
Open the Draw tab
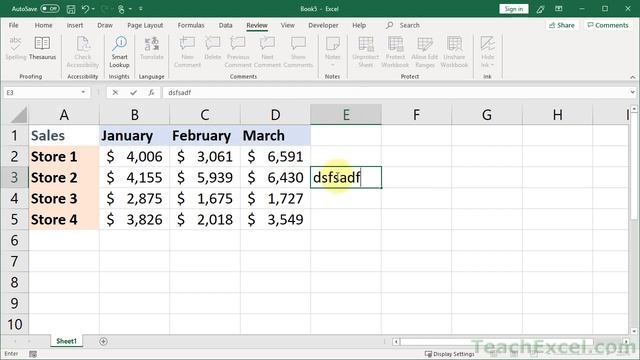click(x=105, y=25)
